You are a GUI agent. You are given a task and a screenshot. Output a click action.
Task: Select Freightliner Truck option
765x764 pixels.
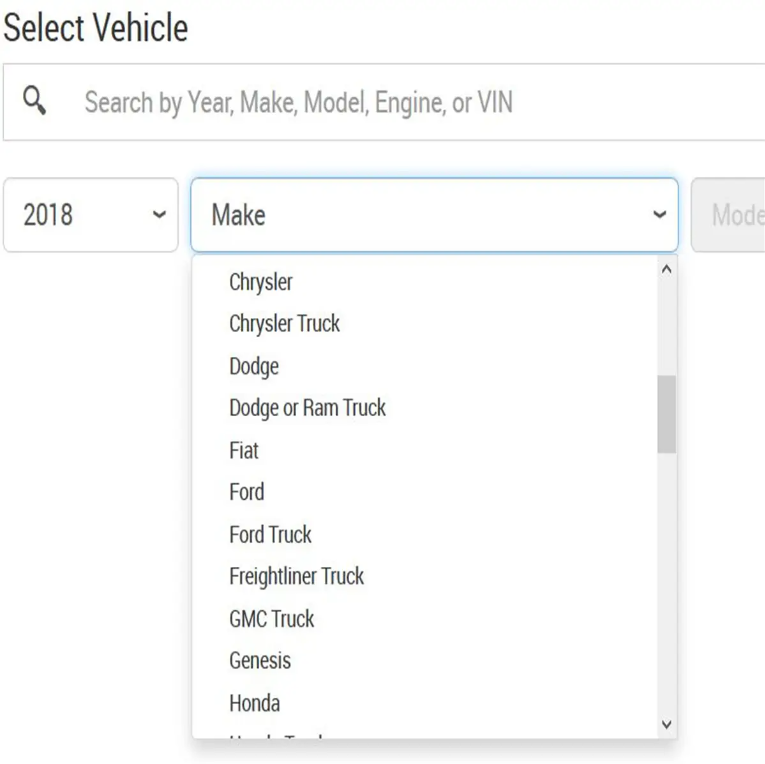coord(296,576)
